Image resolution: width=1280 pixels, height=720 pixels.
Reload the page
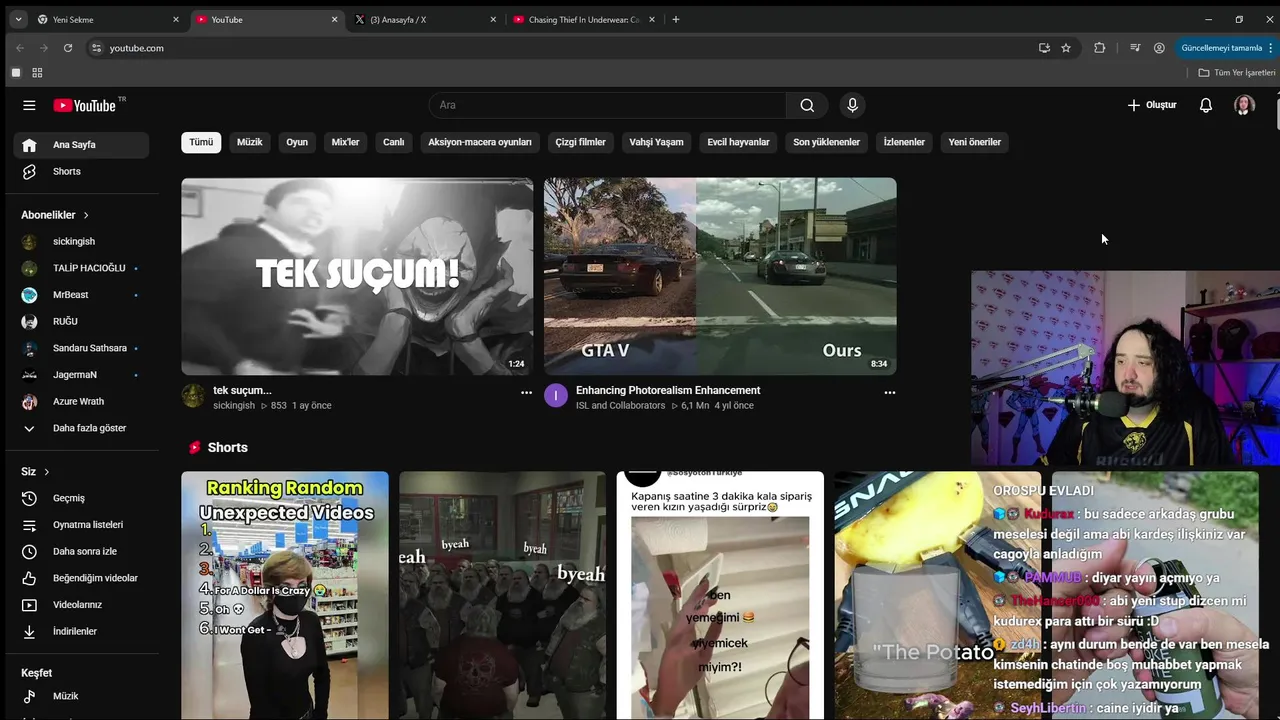(x=68, y=48)
